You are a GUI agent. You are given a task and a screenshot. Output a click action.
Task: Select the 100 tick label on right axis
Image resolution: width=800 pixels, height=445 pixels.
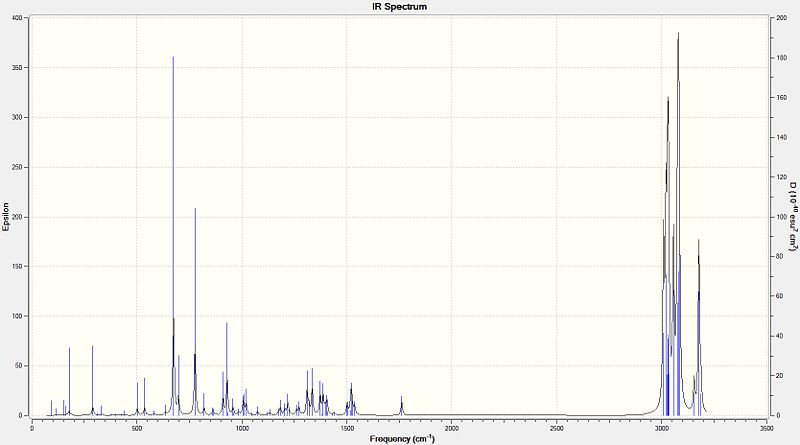pyautogui.click(x=781, y=217)
